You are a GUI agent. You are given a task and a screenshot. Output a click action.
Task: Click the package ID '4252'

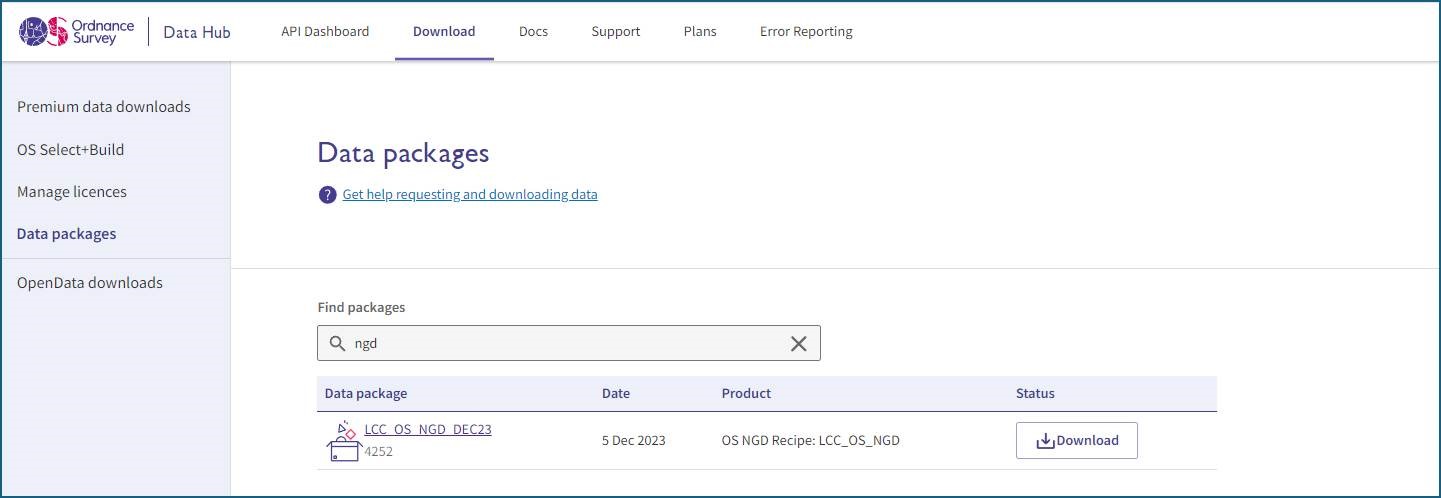[379, 451]
